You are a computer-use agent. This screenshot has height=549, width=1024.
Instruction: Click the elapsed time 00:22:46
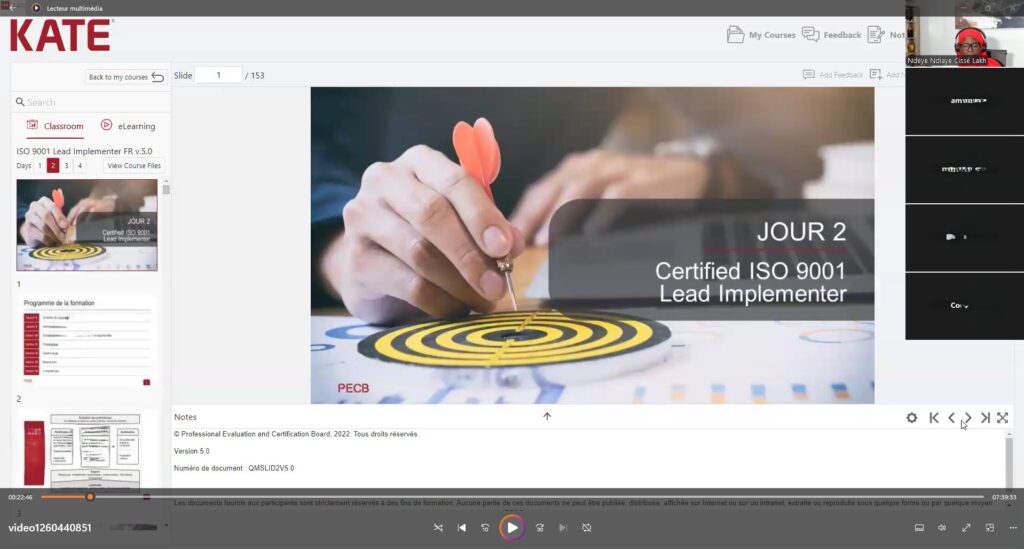tap(20, 497)
